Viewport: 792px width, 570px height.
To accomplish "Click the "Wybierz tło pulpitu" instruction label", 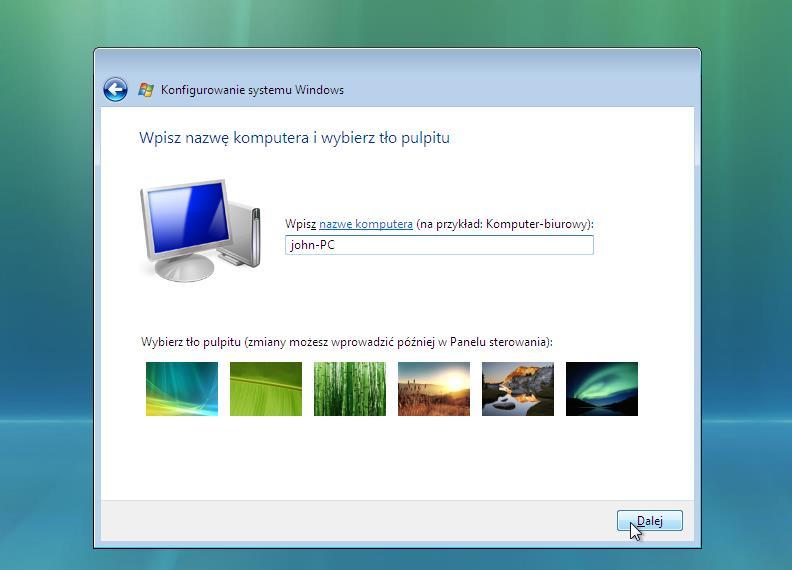I will (x=347, y=342).
